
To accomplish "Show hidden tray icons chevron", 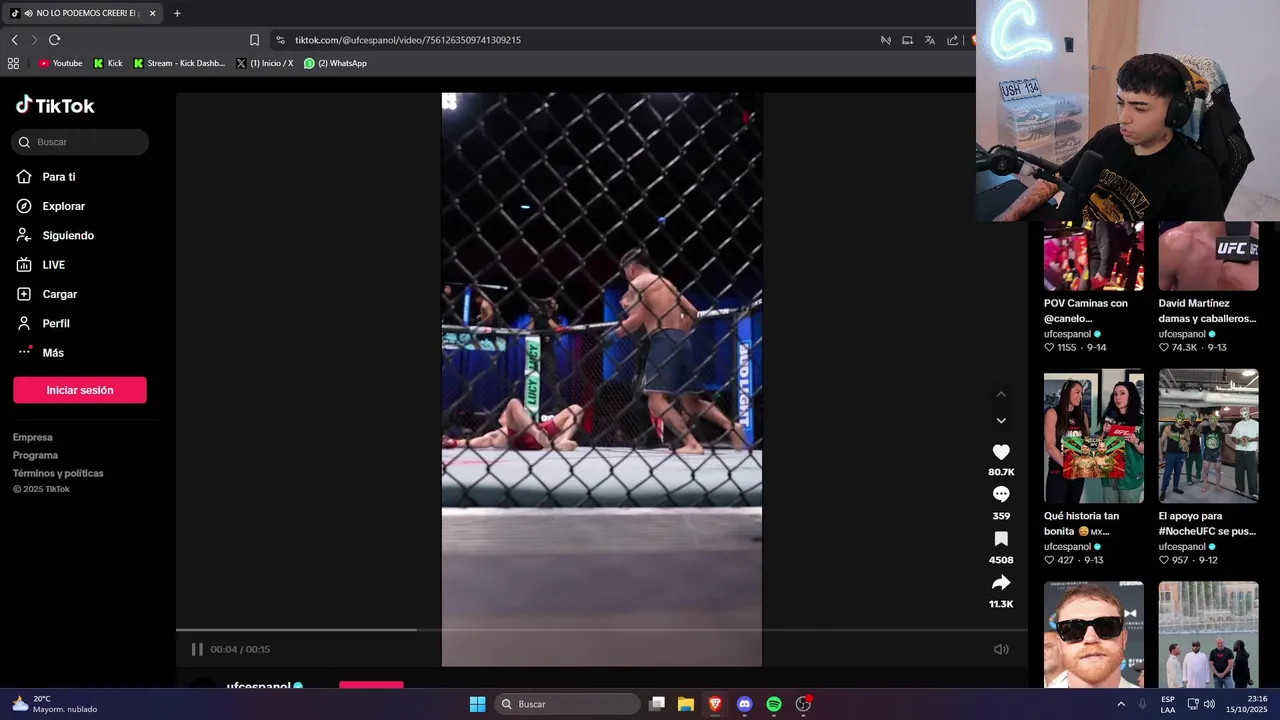I will [1121, 704].
